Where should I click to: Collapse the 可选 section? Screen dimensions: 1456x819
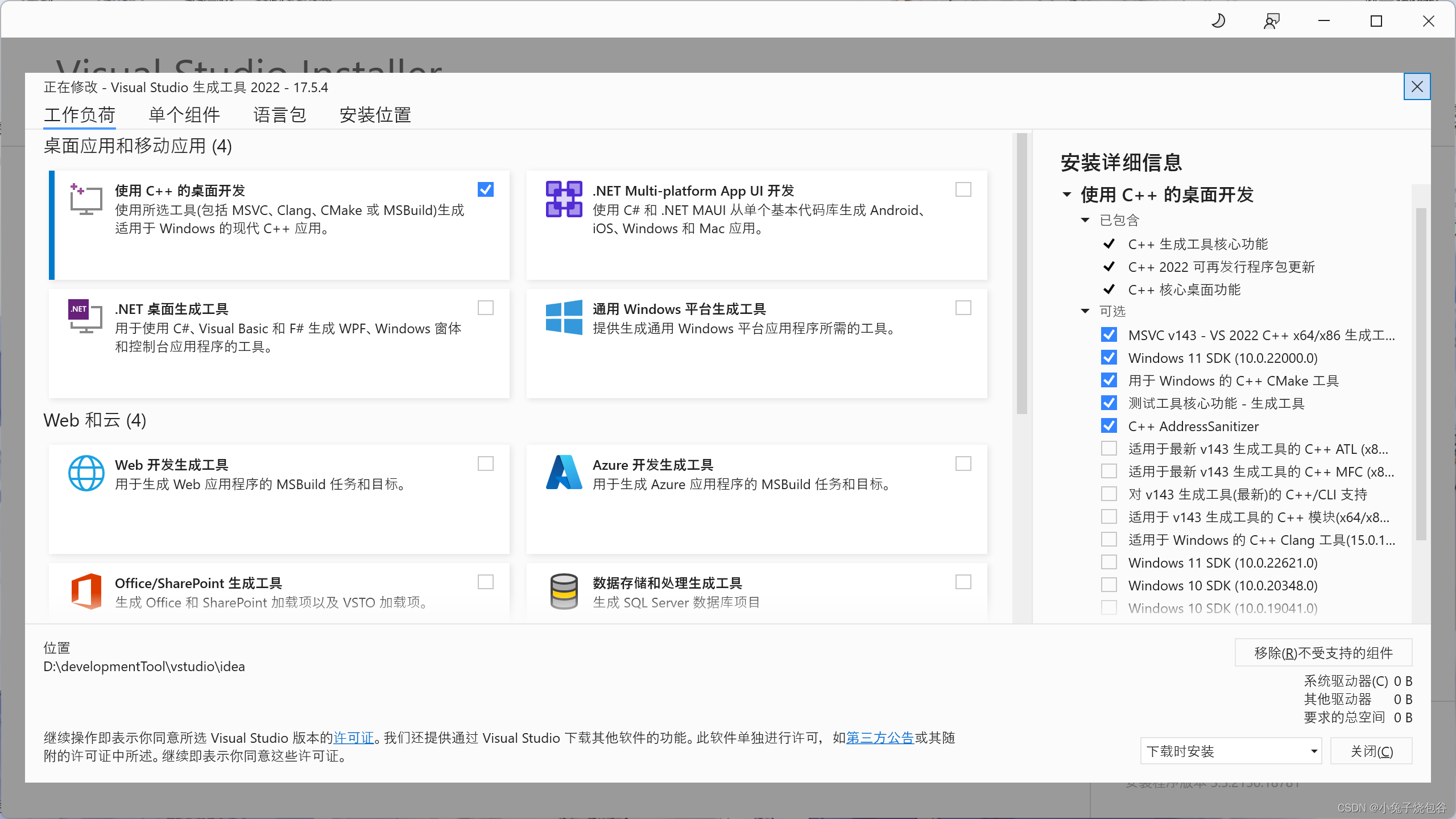(x=1085, y=311)
